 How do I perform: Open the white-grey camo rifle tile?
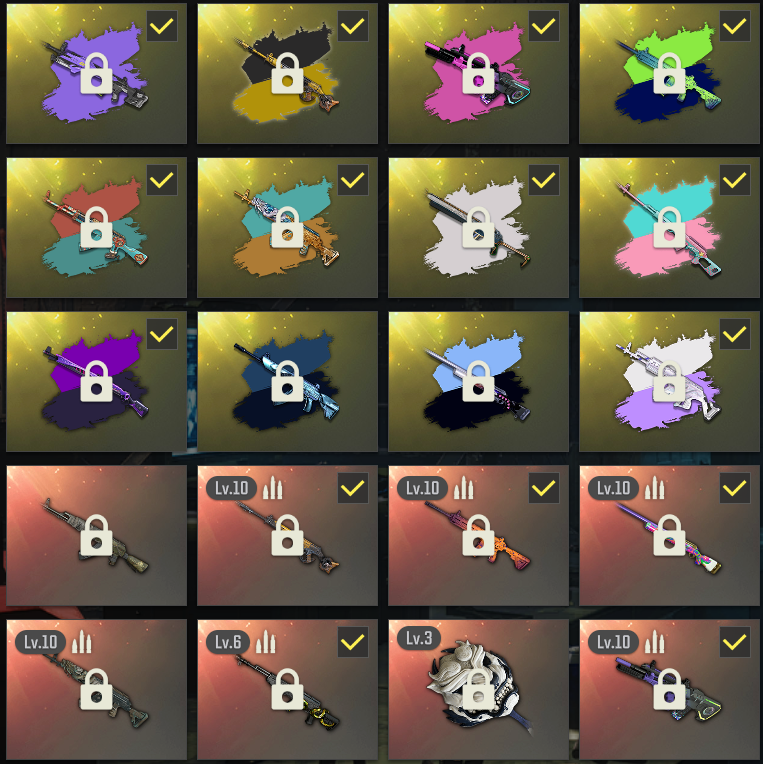478,227
